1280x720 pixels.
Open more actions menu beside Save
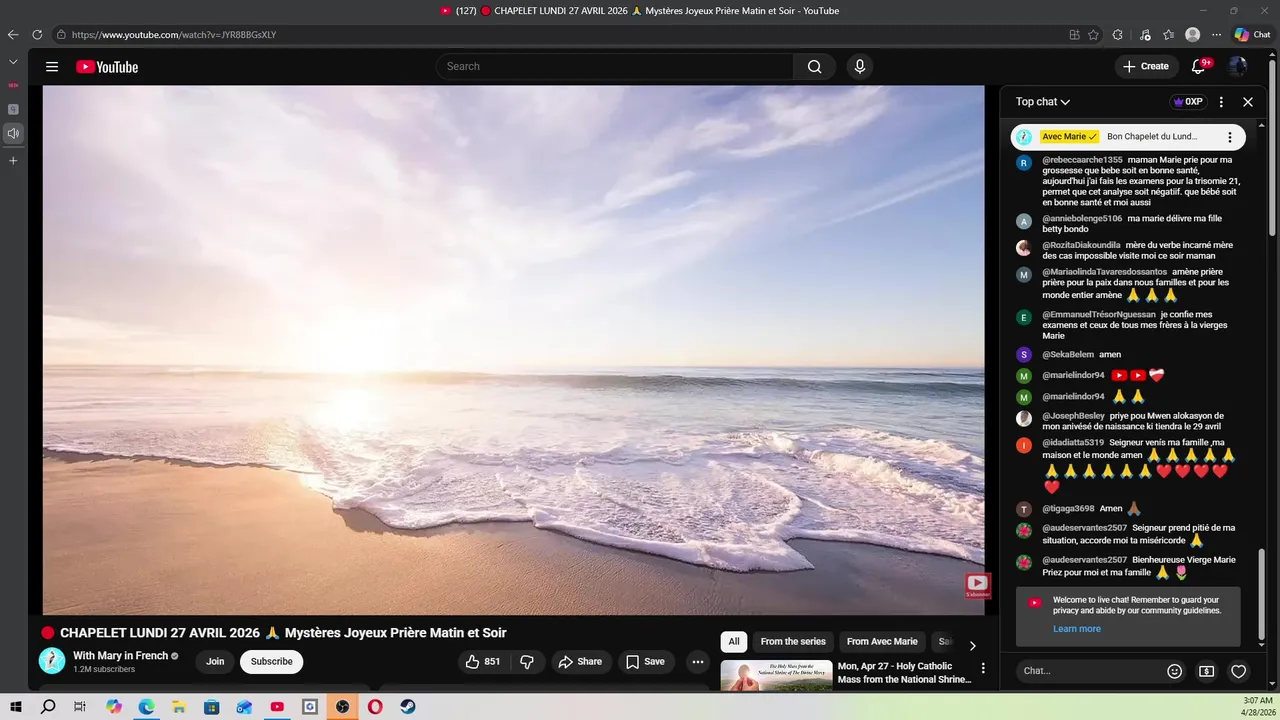coord(698,662)
